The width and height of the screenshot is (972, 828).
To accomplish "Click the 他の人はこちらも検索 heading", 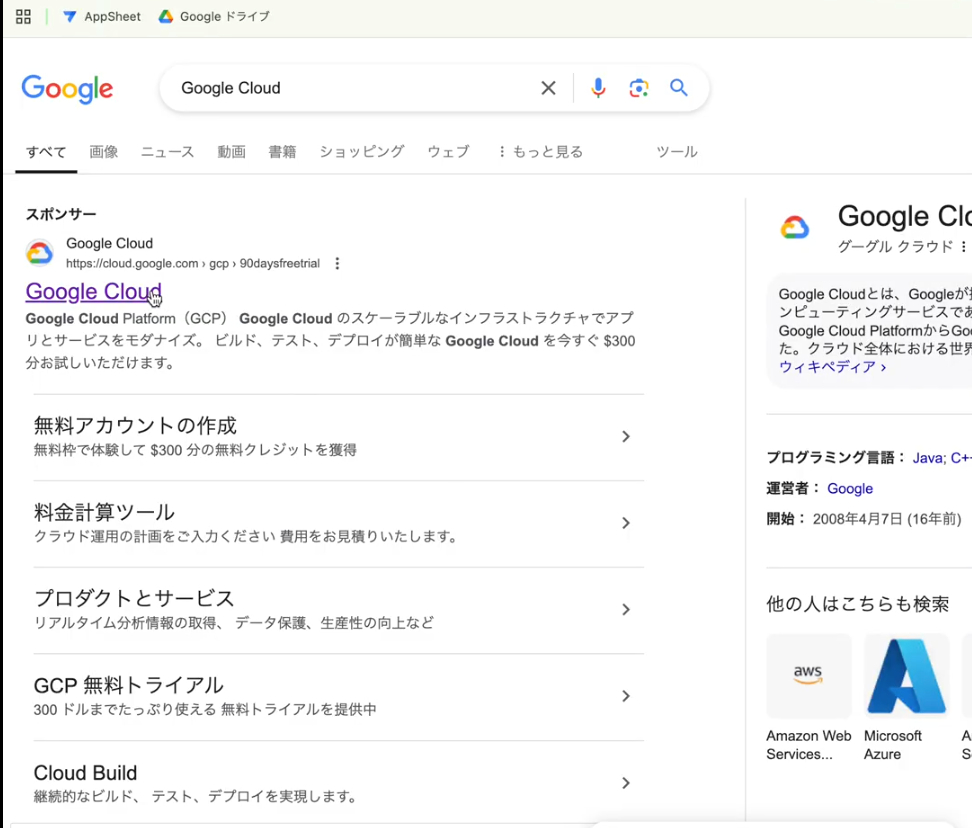I will 857,604.
